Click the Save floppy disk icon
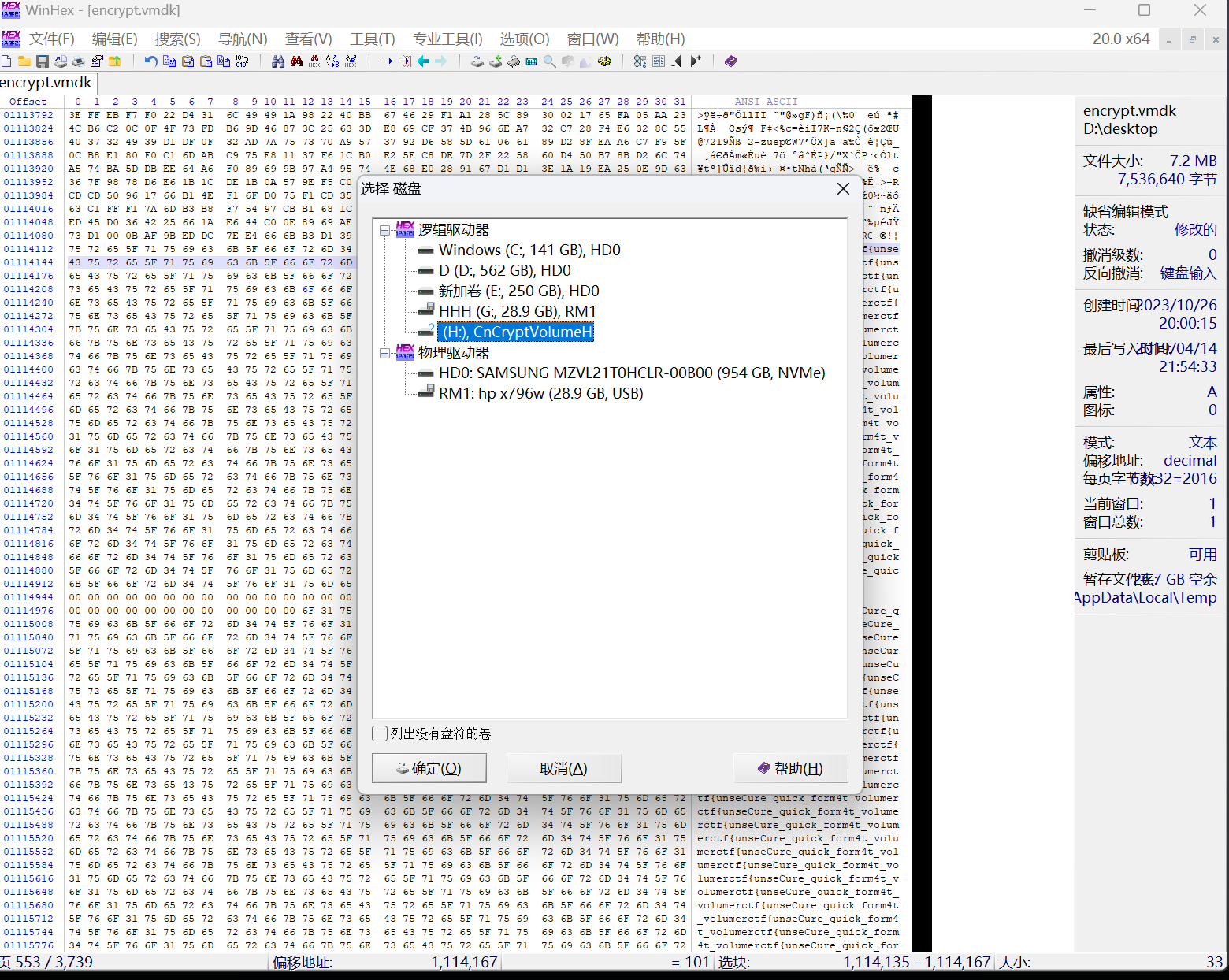 pos(43,61)
